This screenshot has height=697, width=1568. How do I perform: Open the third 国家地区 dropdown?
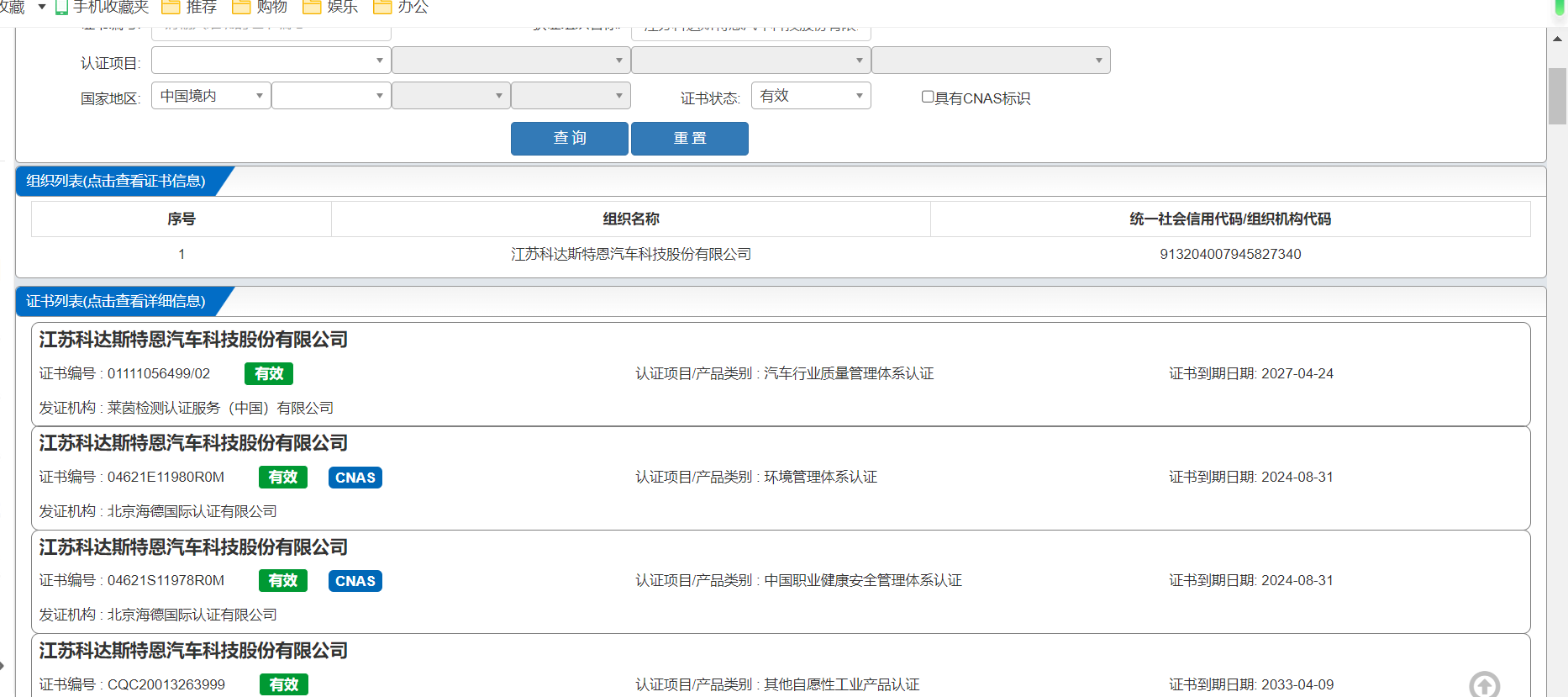click(x=451, y=96)
